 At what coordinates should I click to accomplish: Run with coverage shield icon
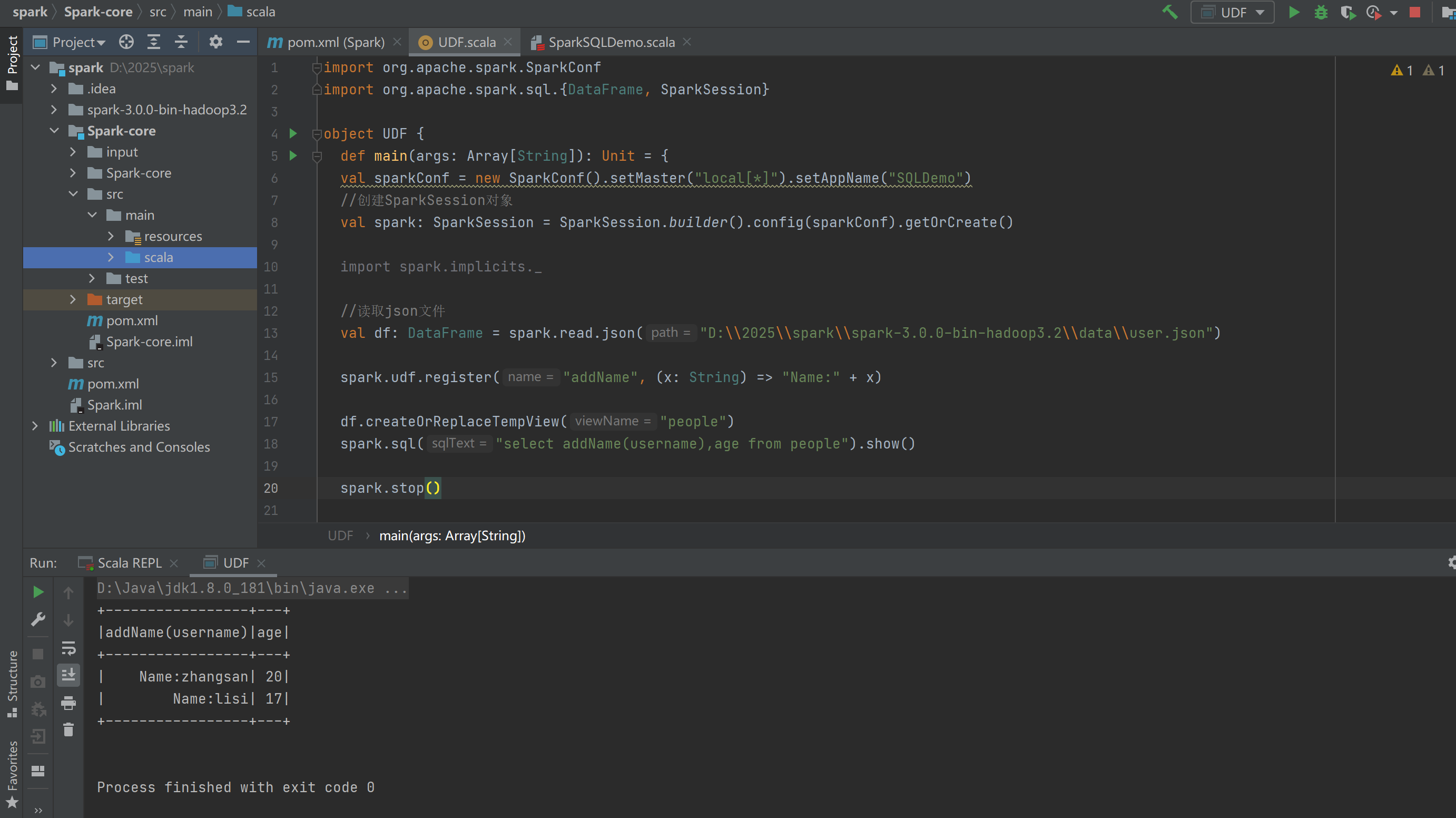pos(1347,12)
